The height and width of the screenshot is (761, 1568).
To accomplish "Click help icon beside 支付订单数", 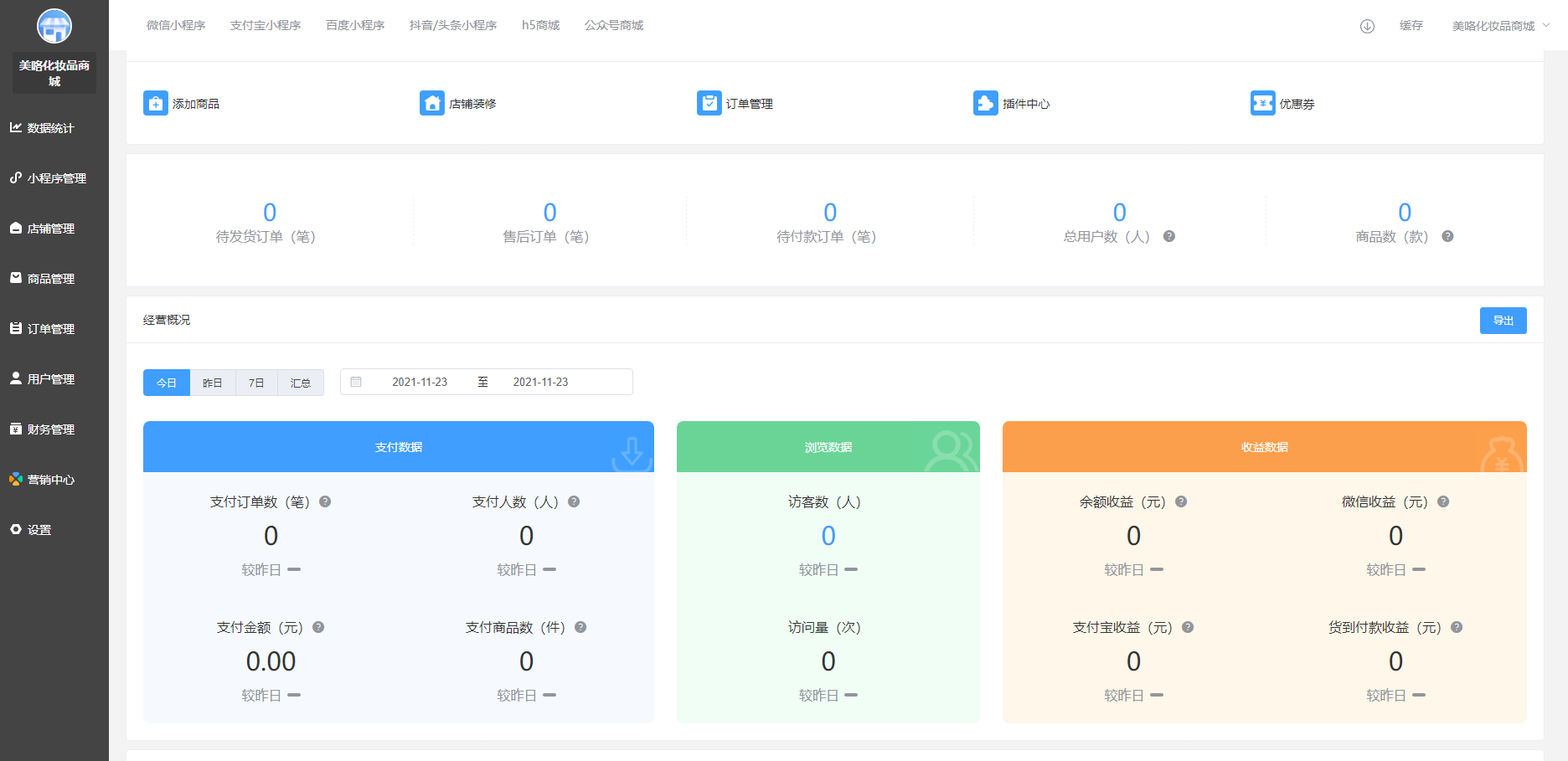I will tap(325, 501).
